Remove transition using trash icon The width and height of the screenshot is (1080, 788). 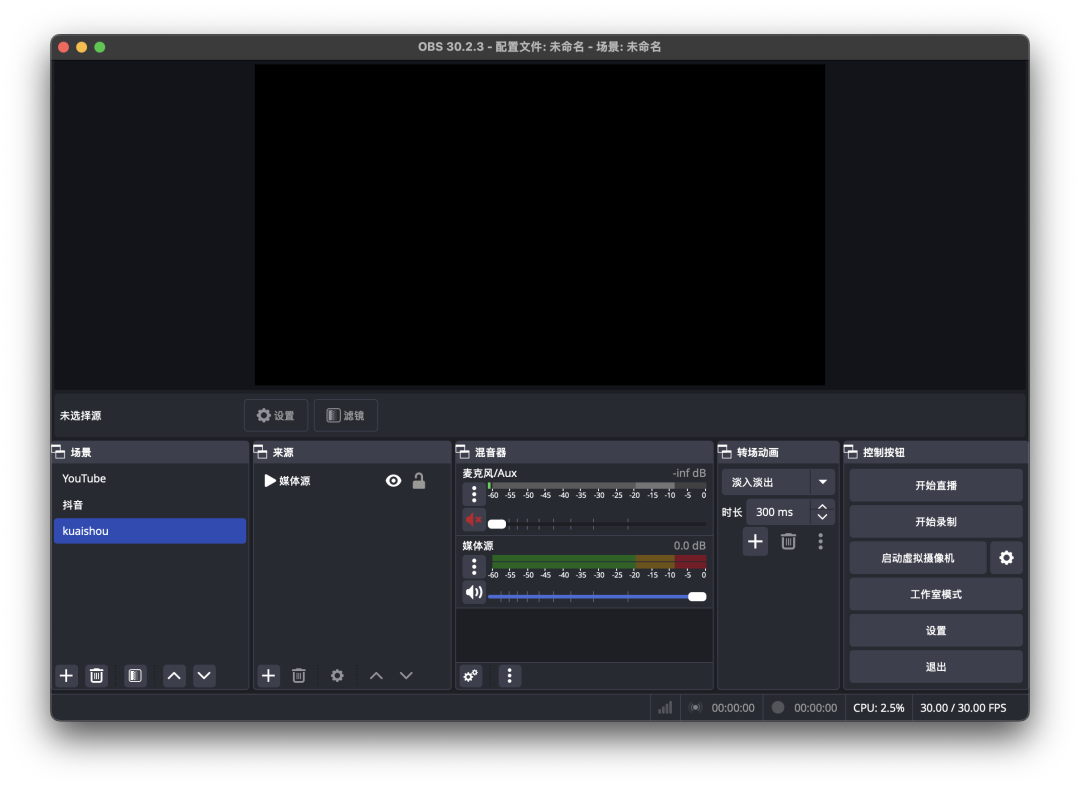[x=788, y=541]
